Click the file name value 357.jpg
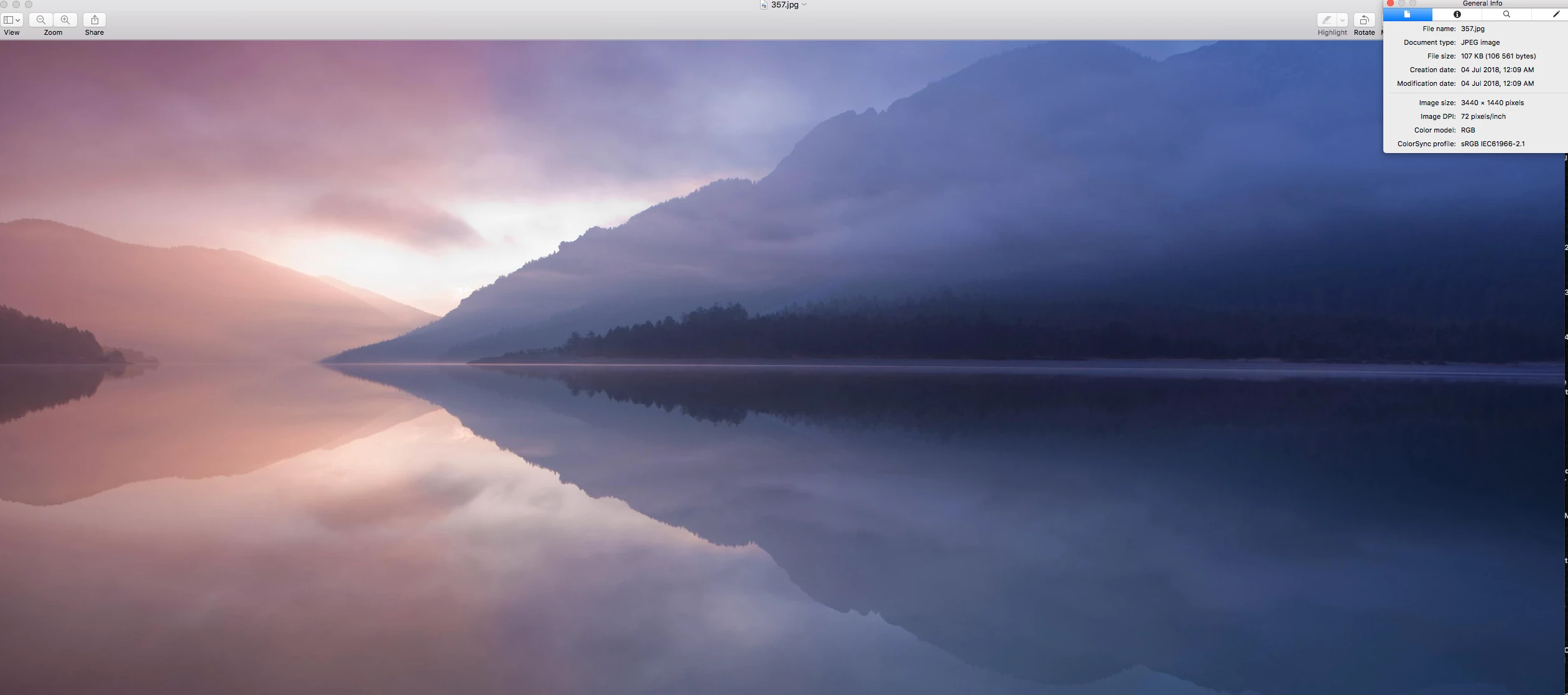1568x695 pixels. 1473,29
